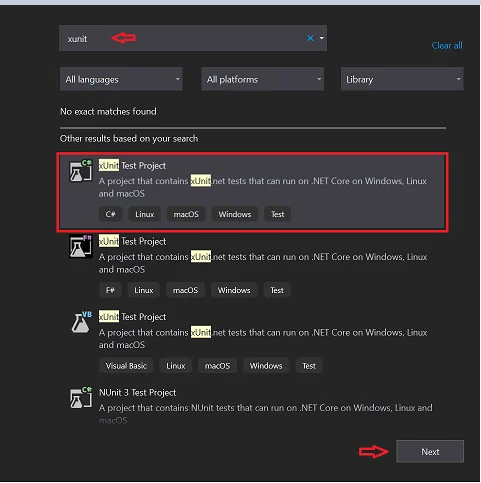Click the Linux tag under the C# template
481x483 pixels.
point(145,214)
